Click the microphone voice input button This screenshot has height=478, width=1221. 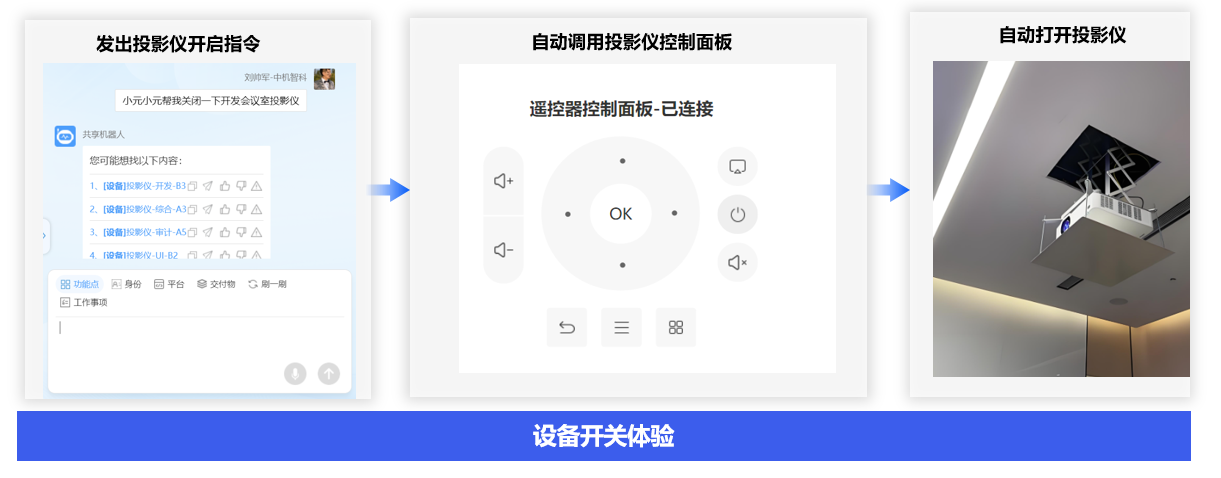[294, 373]
